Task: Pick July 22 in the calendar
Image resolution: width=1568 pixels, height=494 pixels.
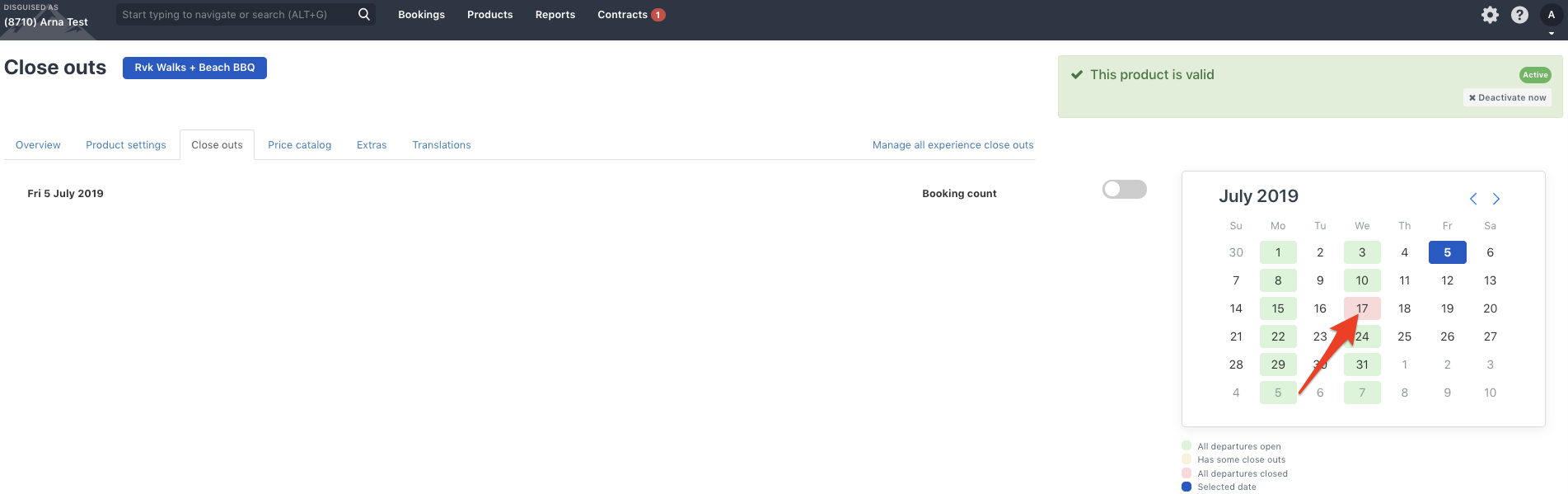Action: tap(1278, 336)
